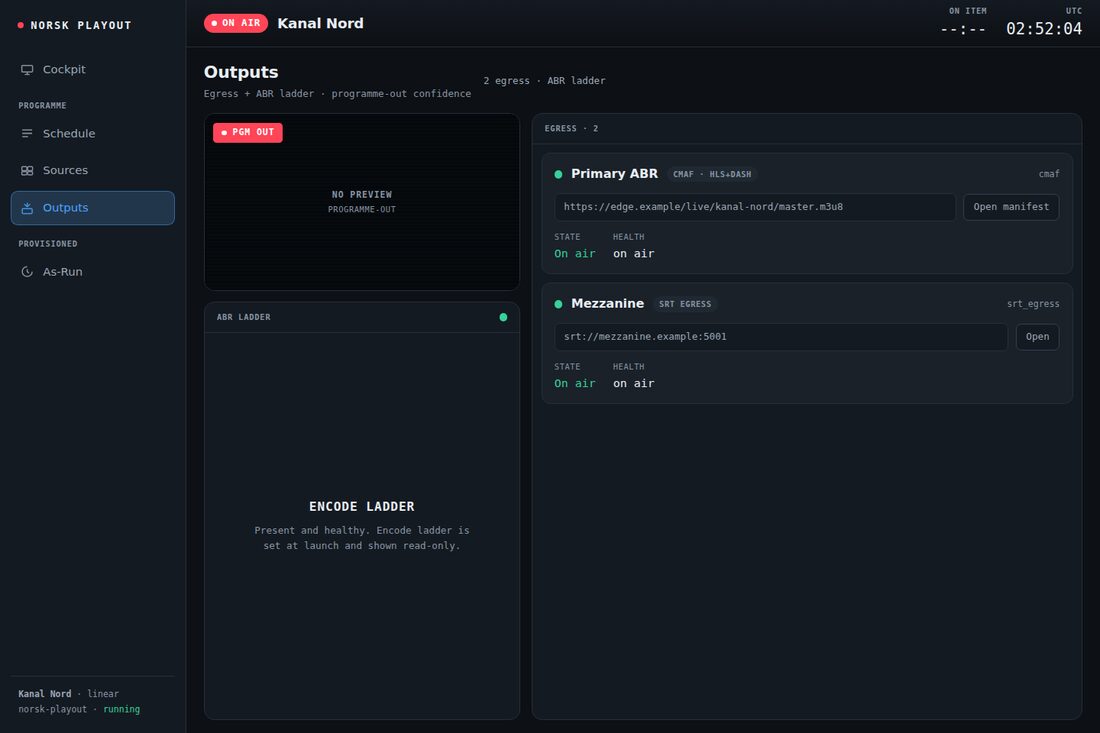The image size is (1100, 733).
Task: Click Primary ABR's green 'On air' state
Action: point(575,254)
